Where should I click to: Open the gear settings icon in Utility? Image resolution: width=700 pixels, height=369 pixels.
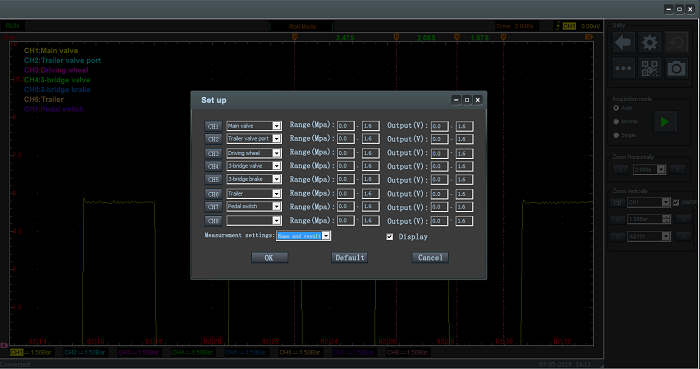click(x=650, y=43)
